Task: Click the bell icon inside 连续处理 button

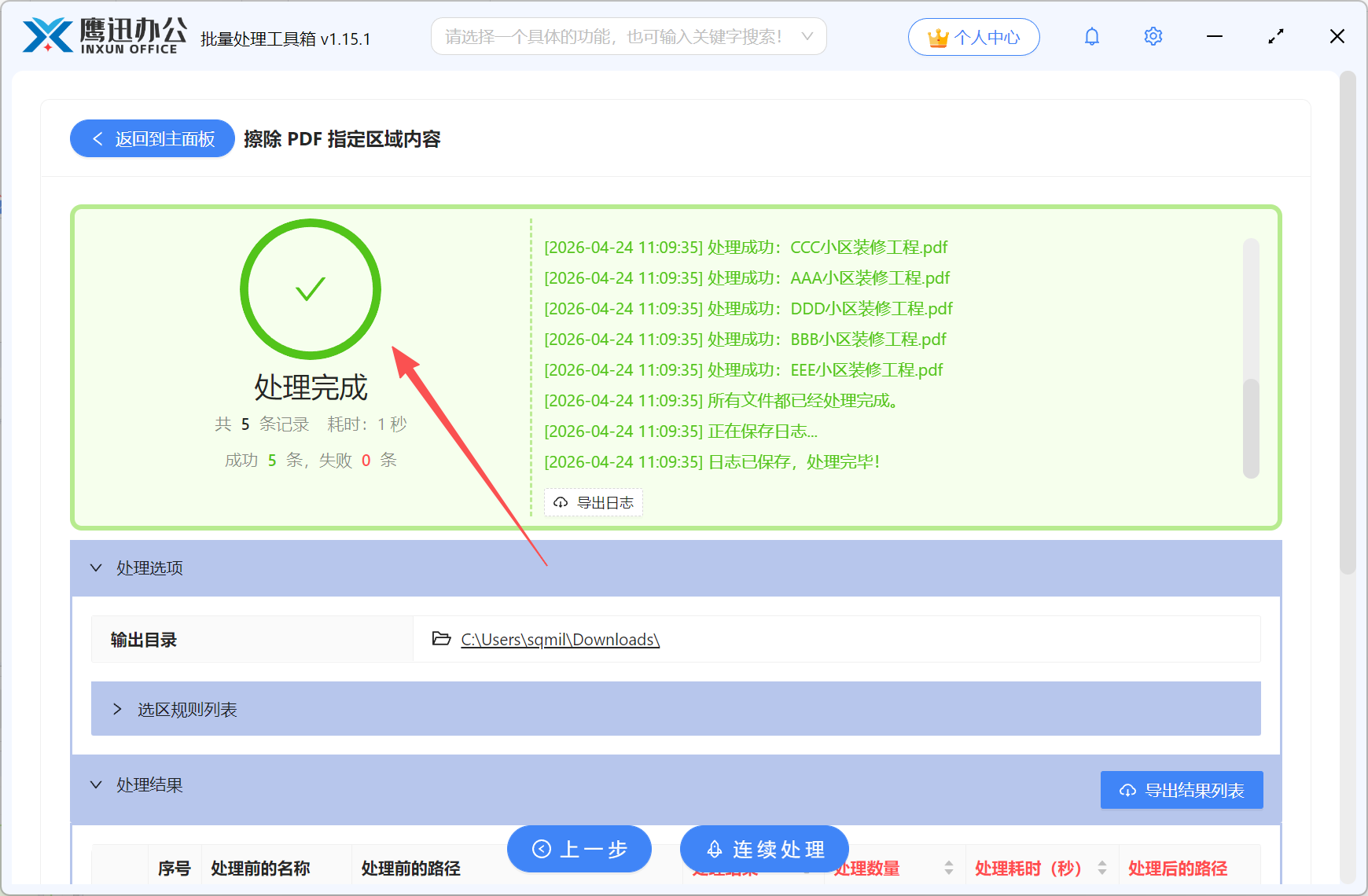Action: [x=714, y=849]
